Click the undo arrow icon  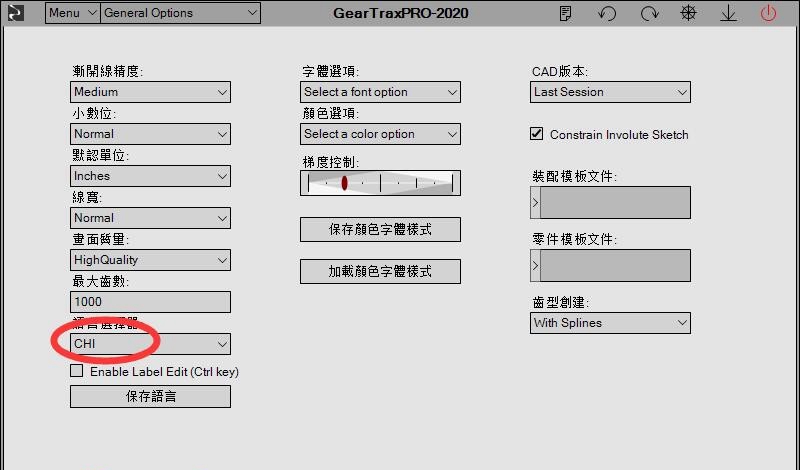pyautogui.click(x=607, y=13)
